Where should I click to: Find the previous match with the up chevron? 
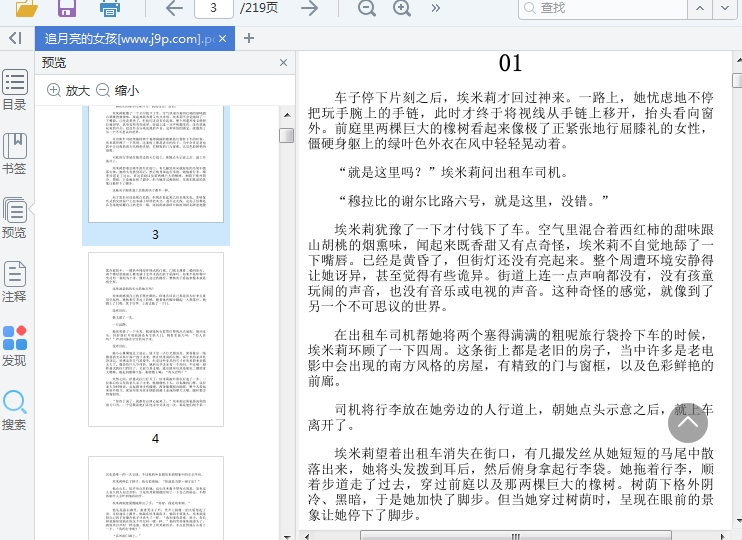pos(700,8)
